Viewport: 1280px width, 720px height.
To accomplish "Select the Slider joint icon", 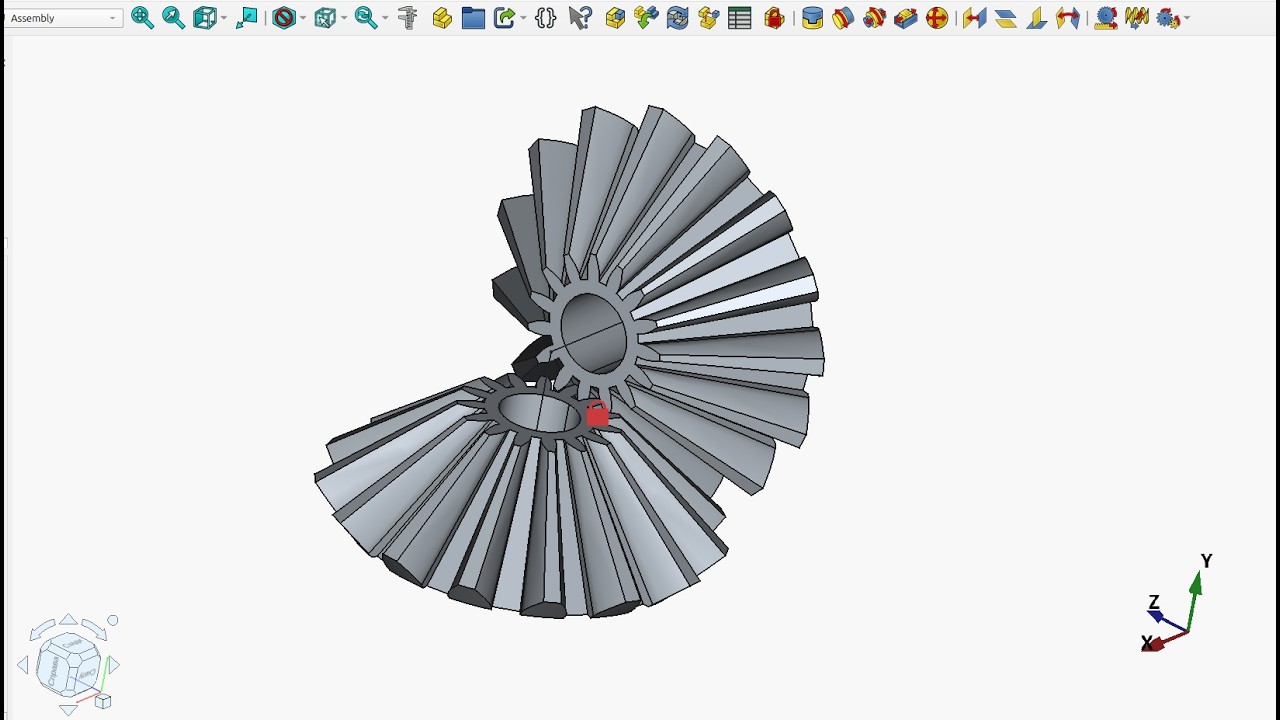I will [906, 18].
